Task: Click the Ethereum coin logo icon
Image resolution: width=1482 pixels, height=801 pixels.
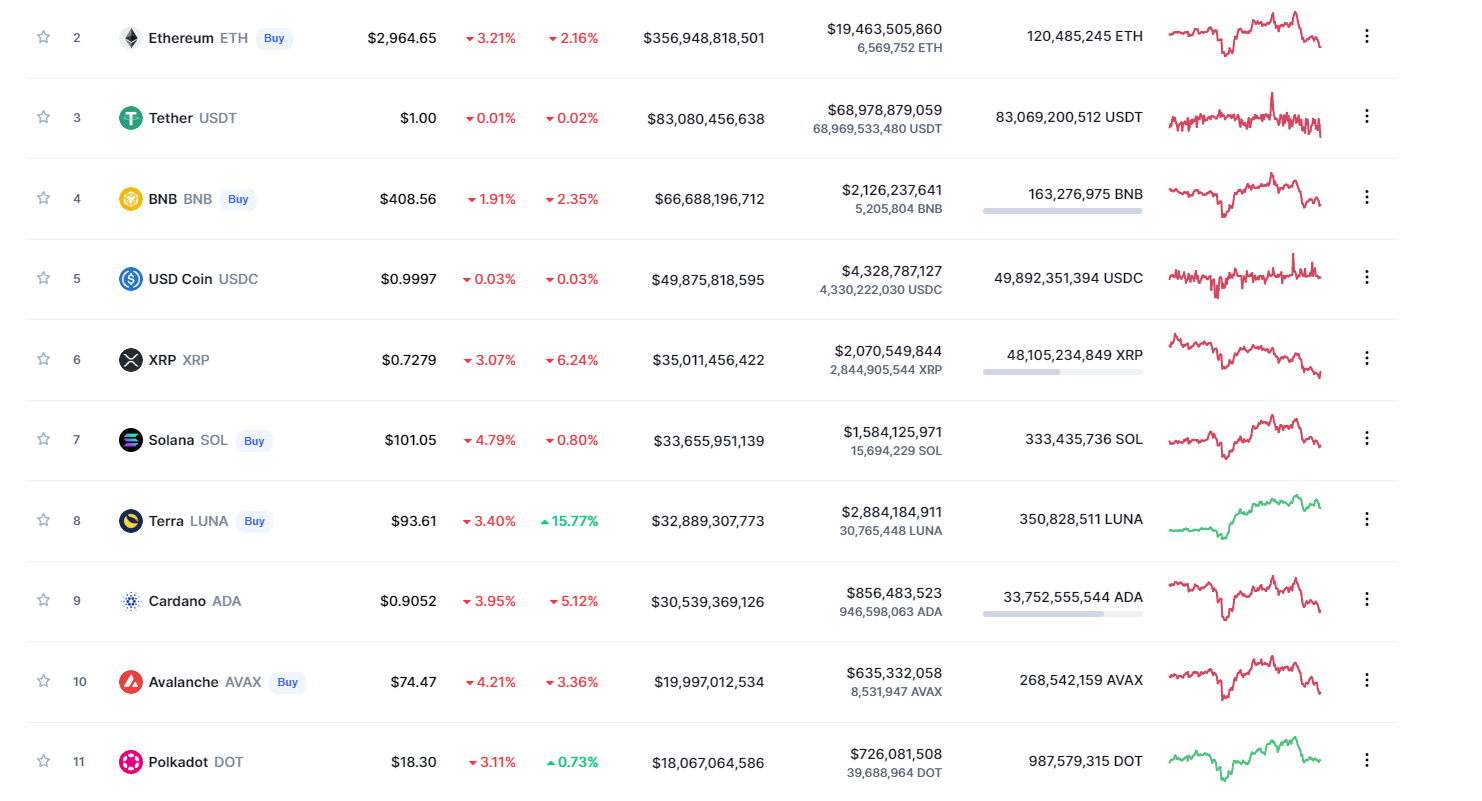Action: [x=131, y=38]
